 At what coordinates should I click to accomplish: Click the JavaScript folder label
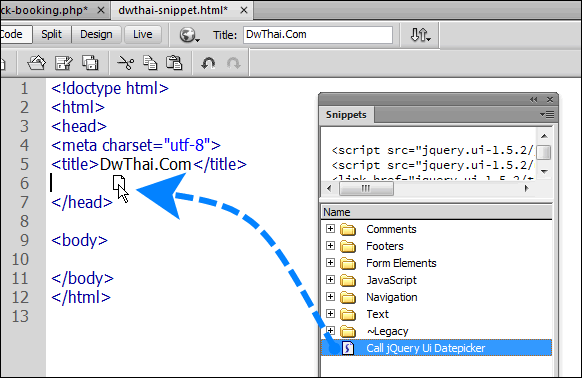click(392, 280)
